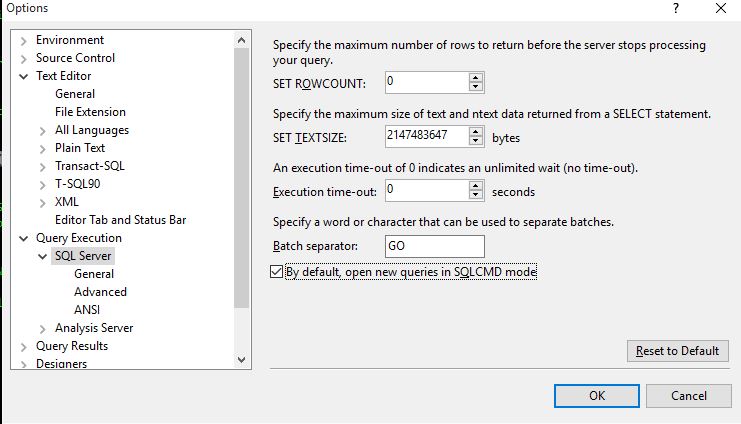Cancel the Options dialog
The height and width of the screenshot is (424, 741).
click(689, 395)
